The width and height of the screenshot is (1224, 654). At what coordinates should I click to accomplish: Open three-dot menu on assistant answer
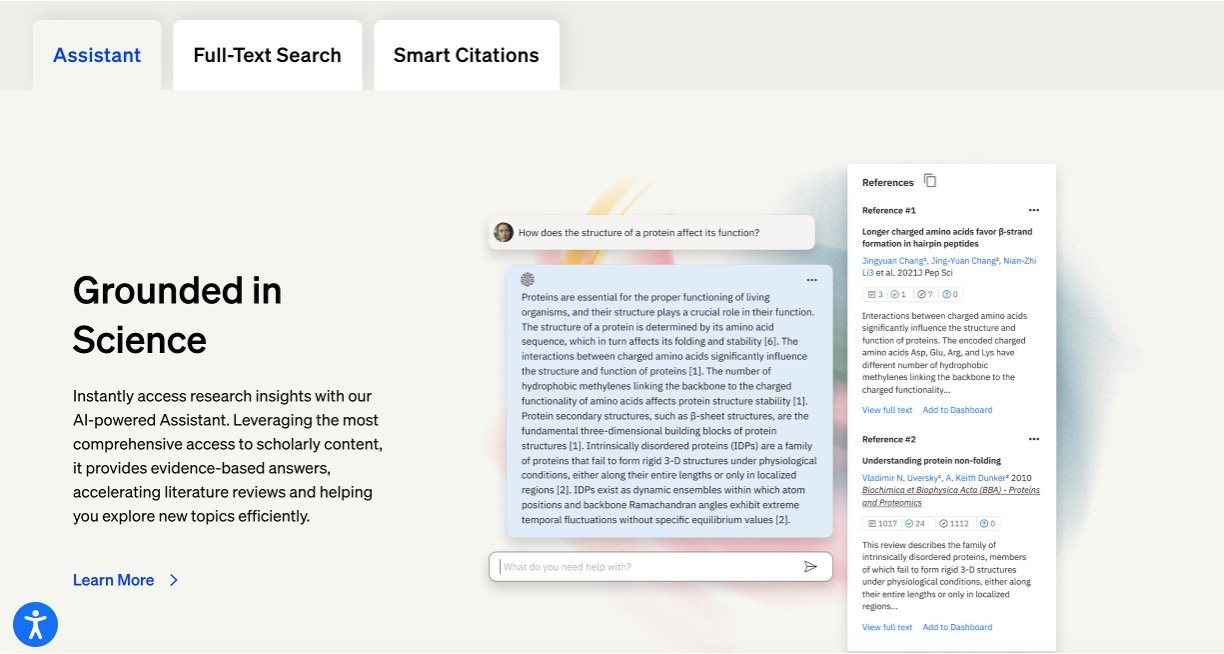812,279
